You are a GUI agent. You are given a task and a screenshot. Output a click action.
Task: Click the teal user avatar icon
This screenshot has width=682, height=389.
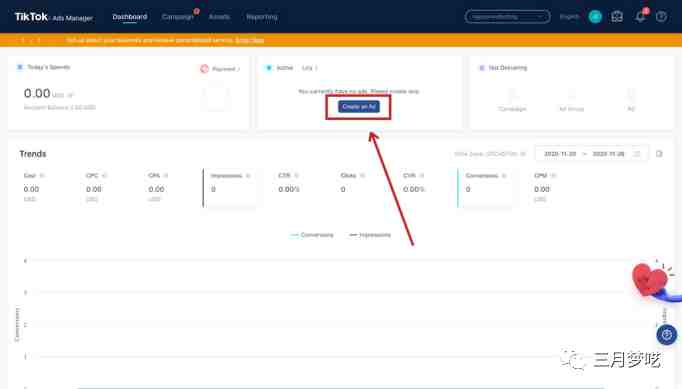click(x=595, y=17)
